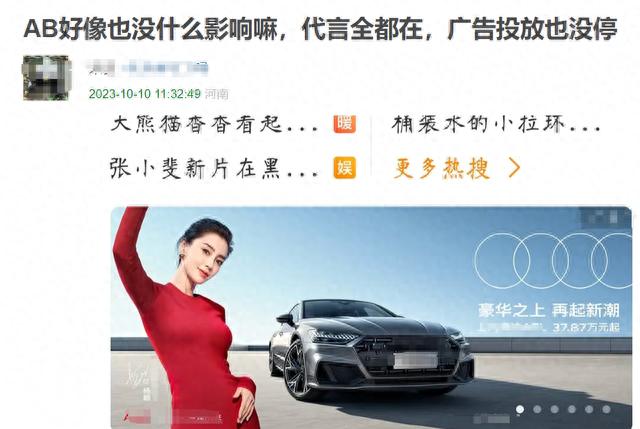The height and width of the screenshot is (429, 640).
Task: Open 更多热搜 link
Action: pos(441,168)
